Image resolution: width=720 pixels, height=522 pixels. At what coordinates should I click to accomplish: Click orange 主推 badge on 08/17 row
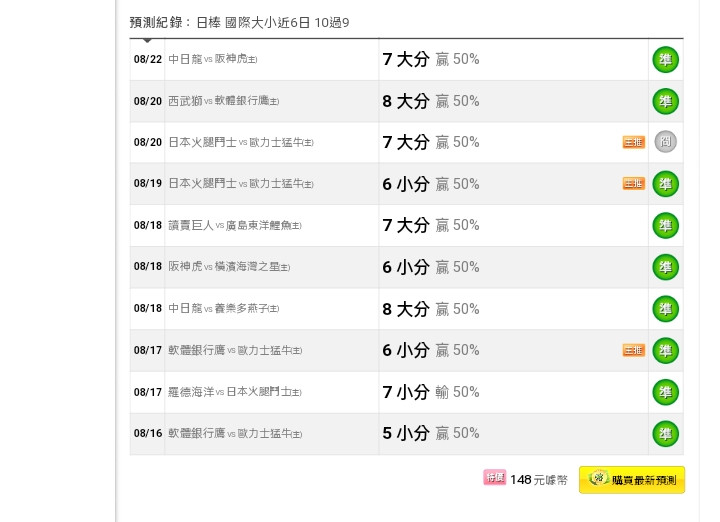click(x=634, y=350)
